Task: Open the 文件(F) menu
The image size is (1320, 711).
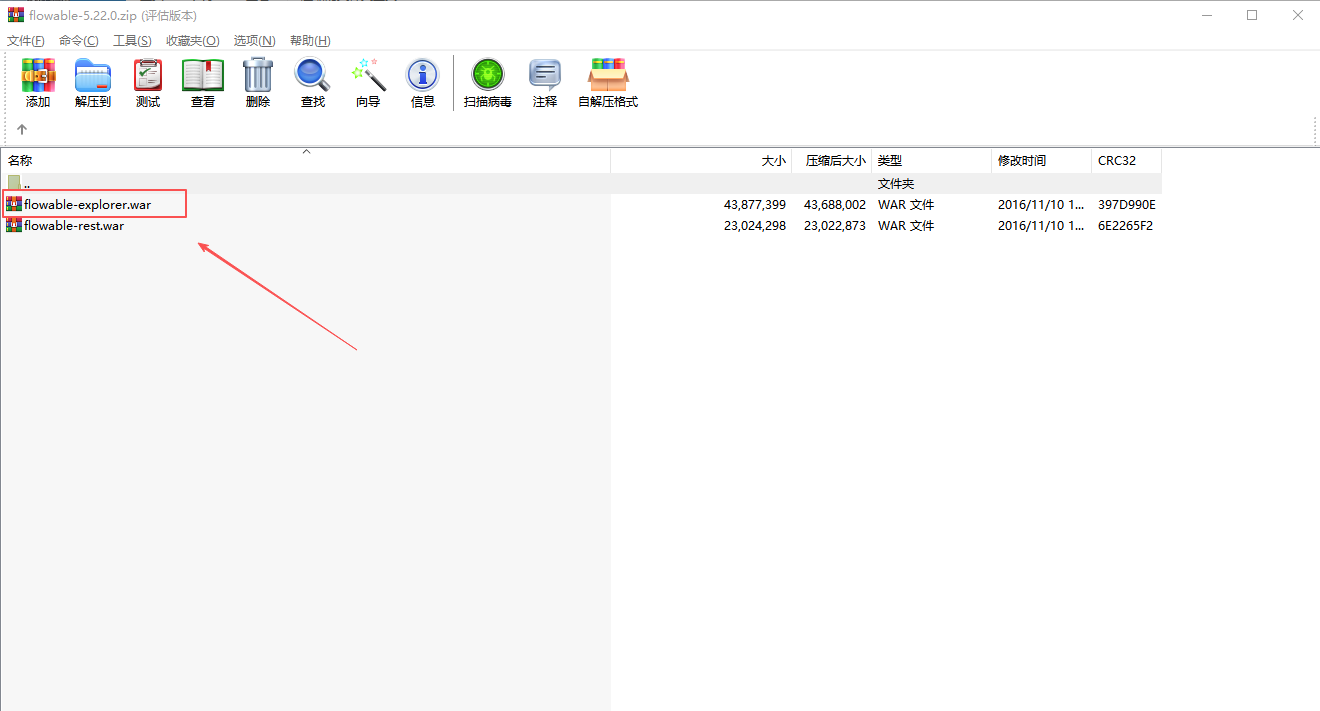Action: pyautogui.click(x=25, y=40)
